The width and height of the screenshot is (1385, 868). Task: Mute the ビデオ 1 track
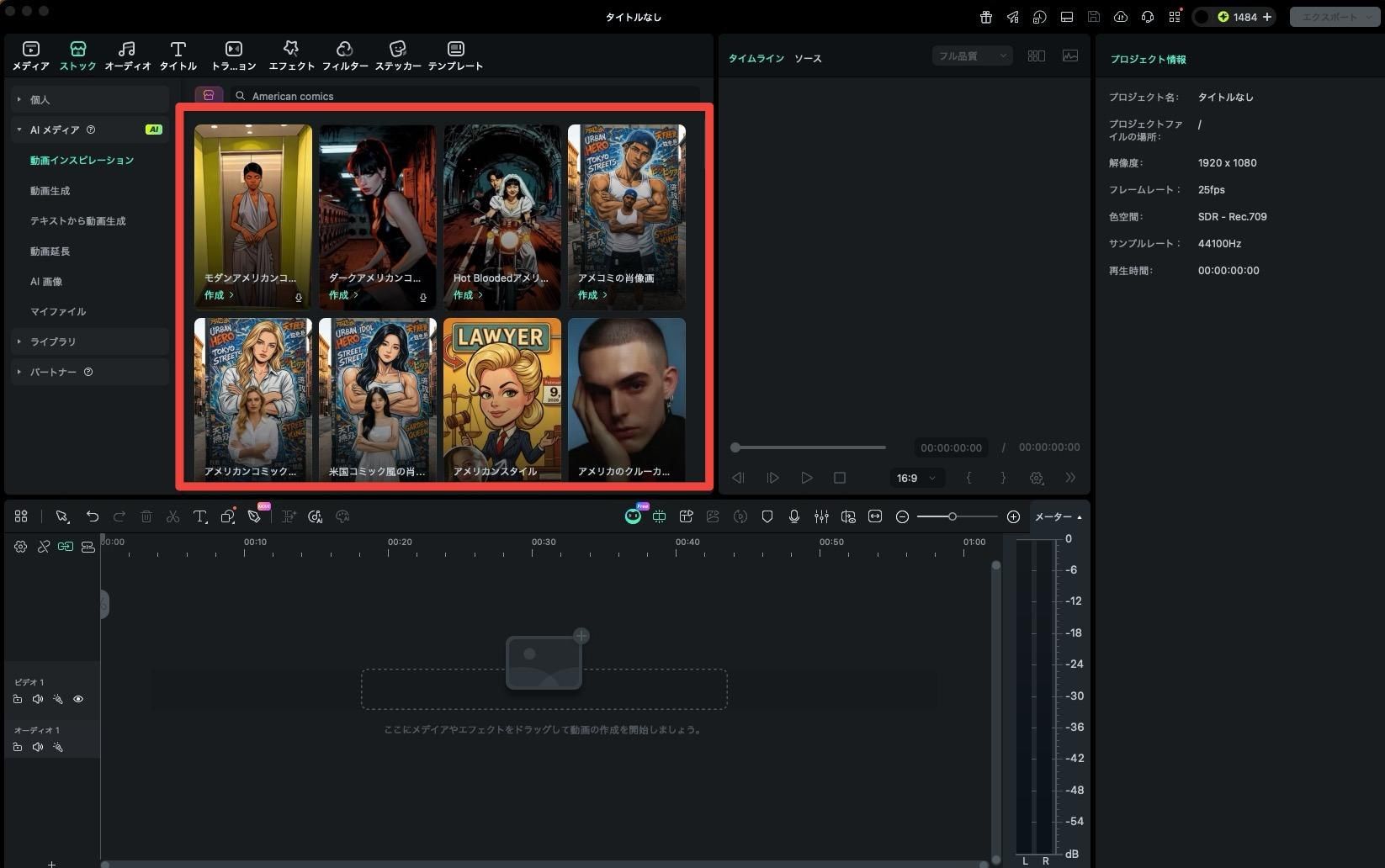point(38,699)
